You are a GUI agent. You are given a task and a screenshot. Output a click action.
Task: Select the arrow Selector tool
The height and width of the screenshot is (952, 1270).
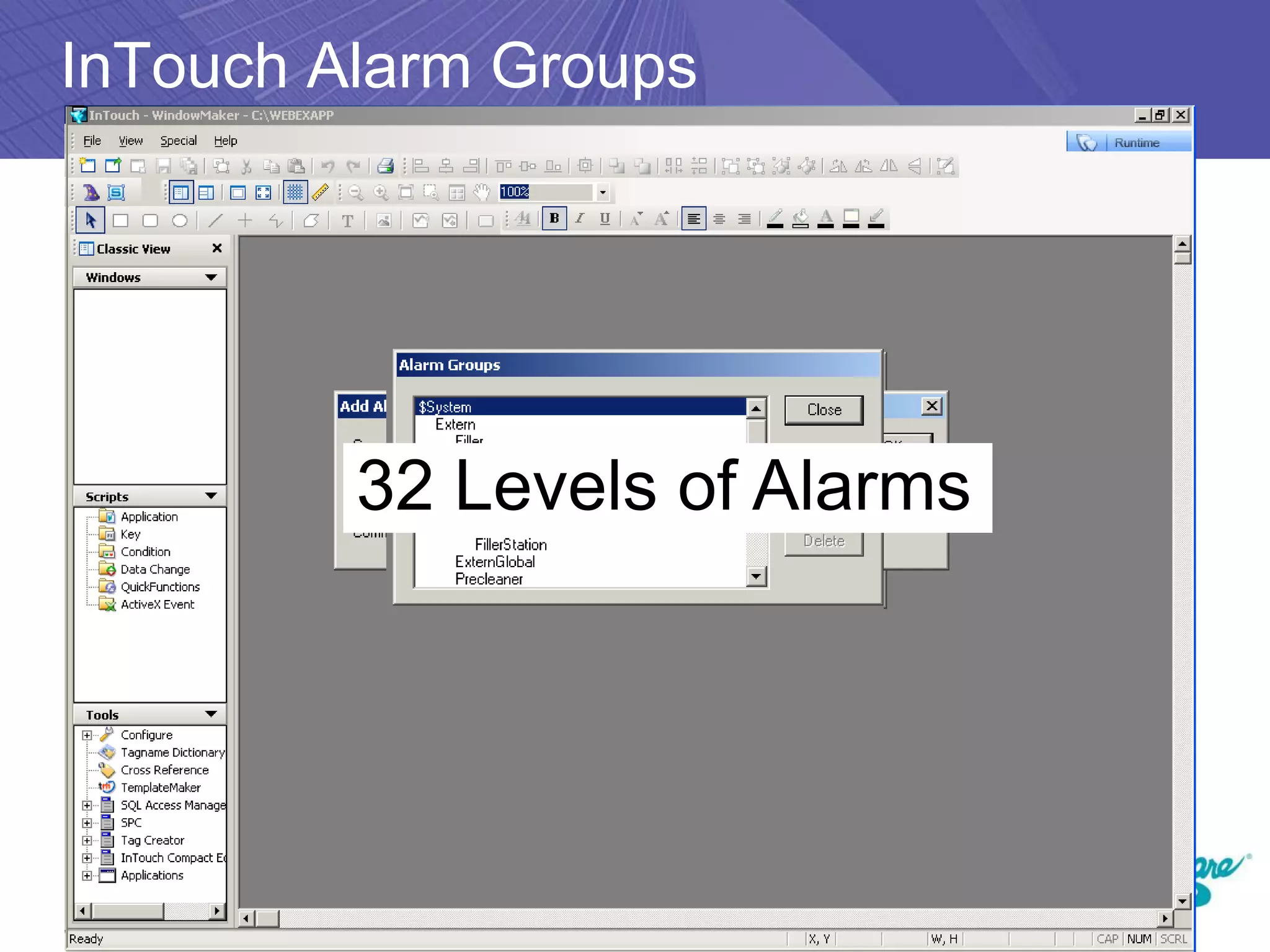pyautogui.click(x=91, y=220)
